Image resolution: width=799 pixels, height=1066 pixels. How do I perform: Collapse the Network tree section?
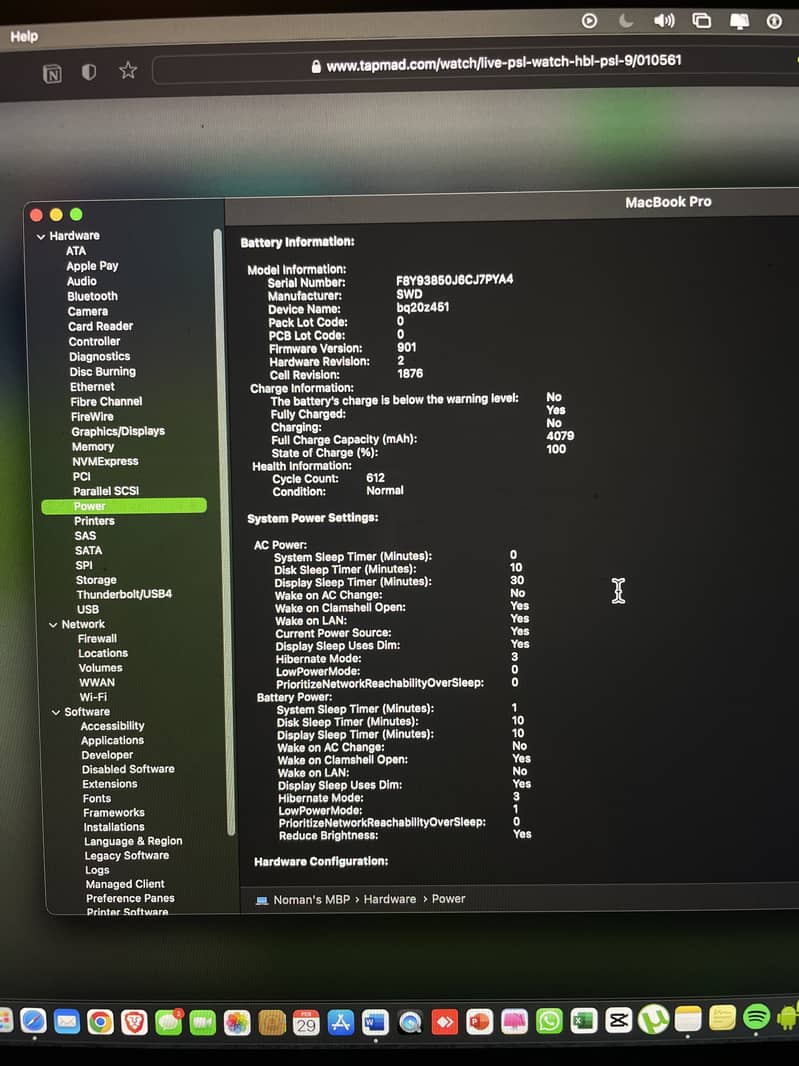click(53, 624)
